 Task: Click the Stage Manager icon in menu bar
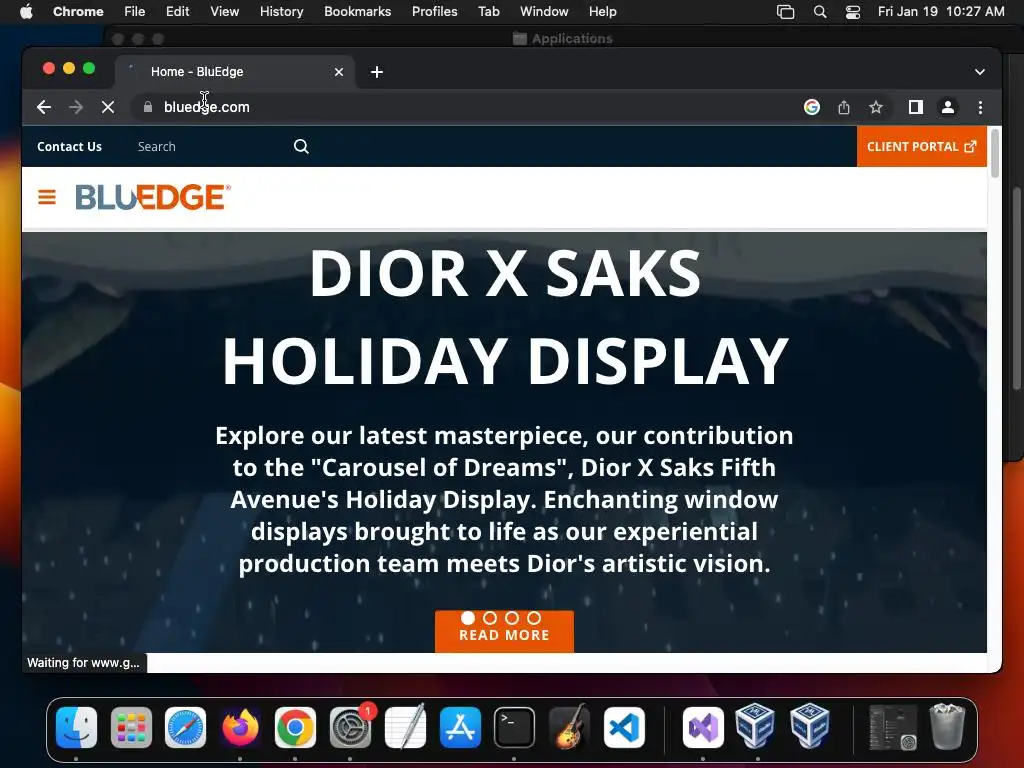point(786,12)
